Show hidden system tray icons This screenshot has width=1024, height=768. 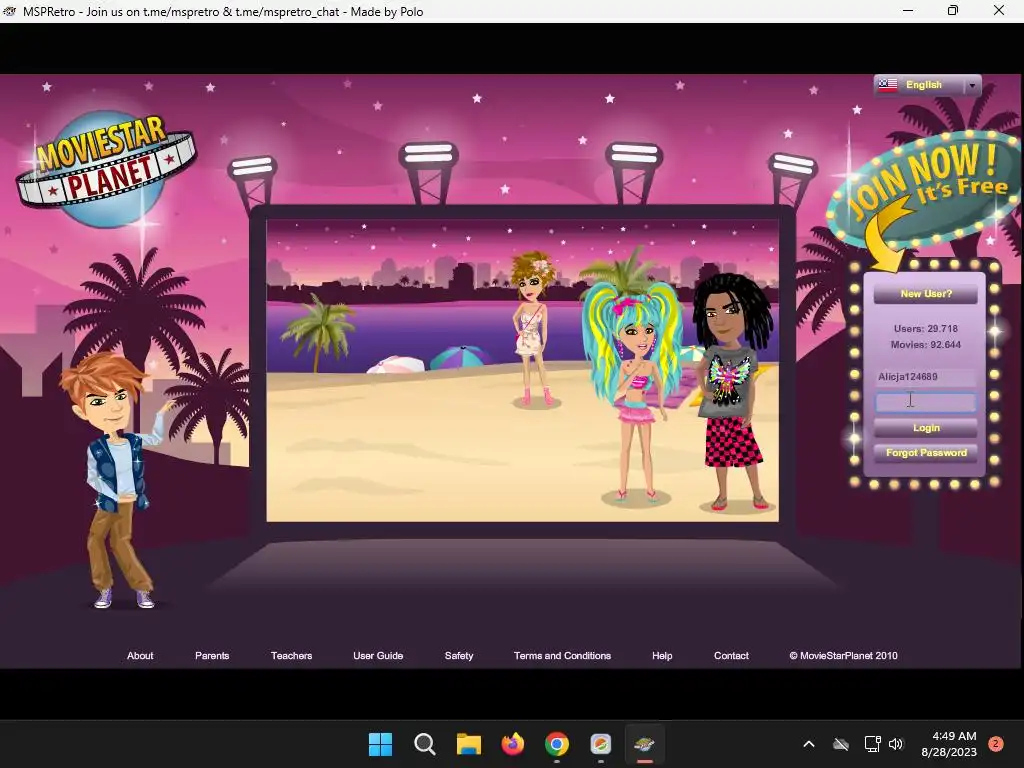(x=808, y=744)
